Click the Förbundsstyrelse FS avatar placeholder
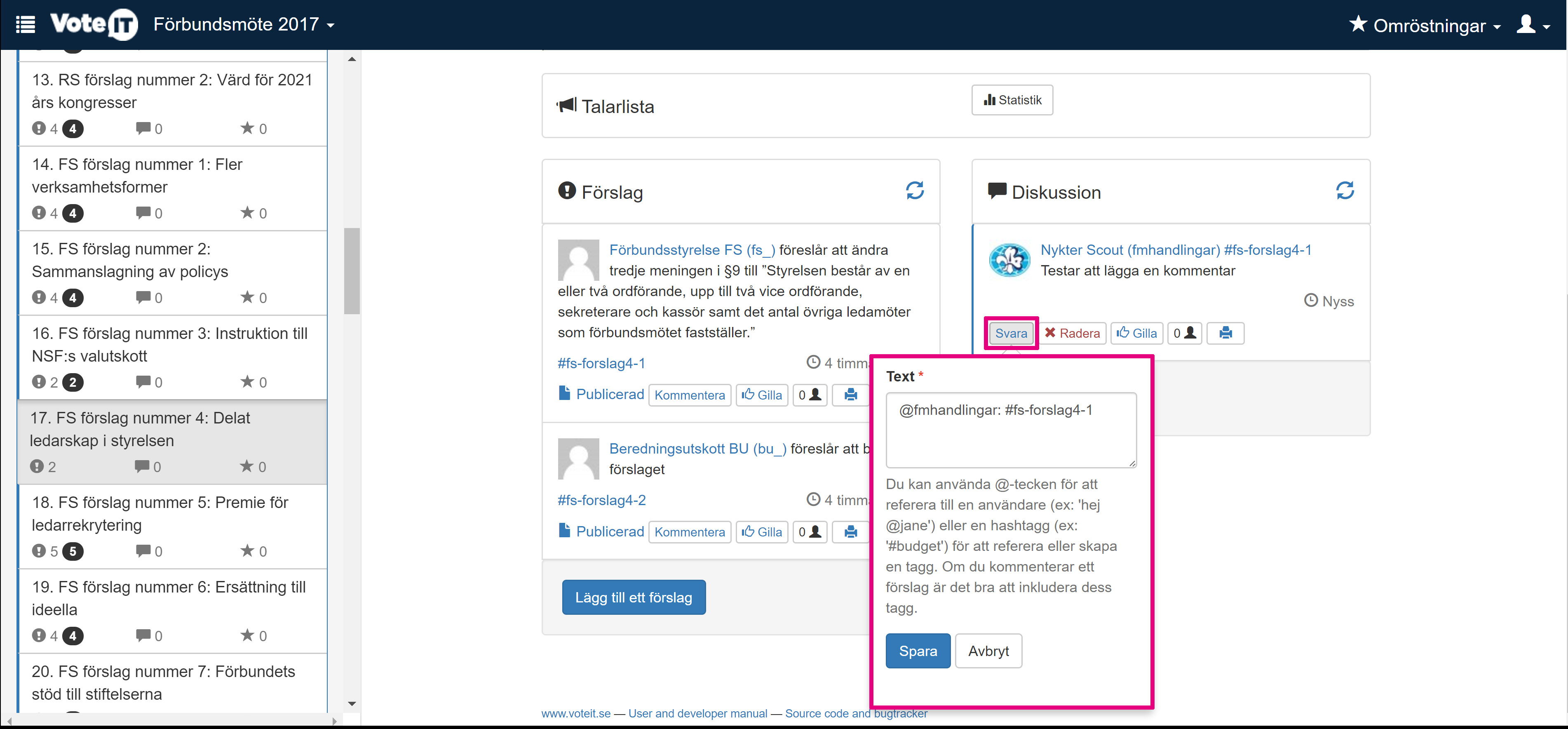1568x729 pixels. point(578,260)
